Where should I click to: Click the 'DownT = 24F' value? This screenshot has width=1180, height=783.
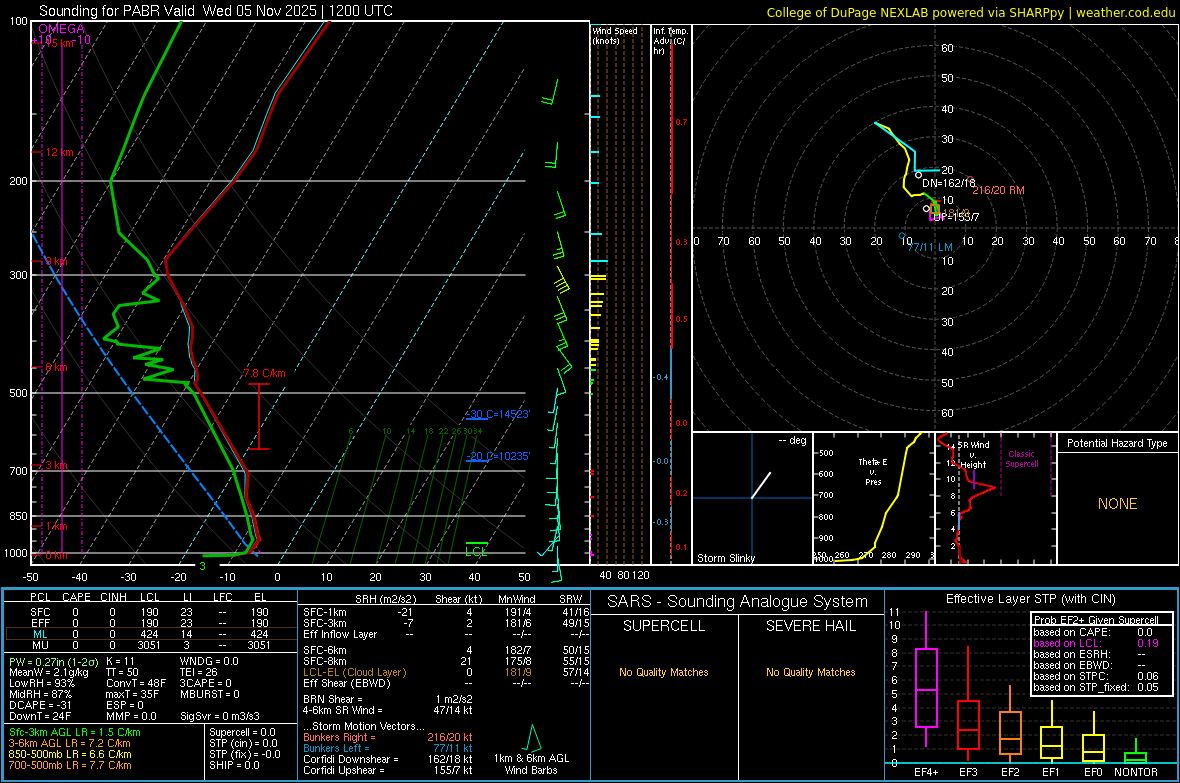40,716
